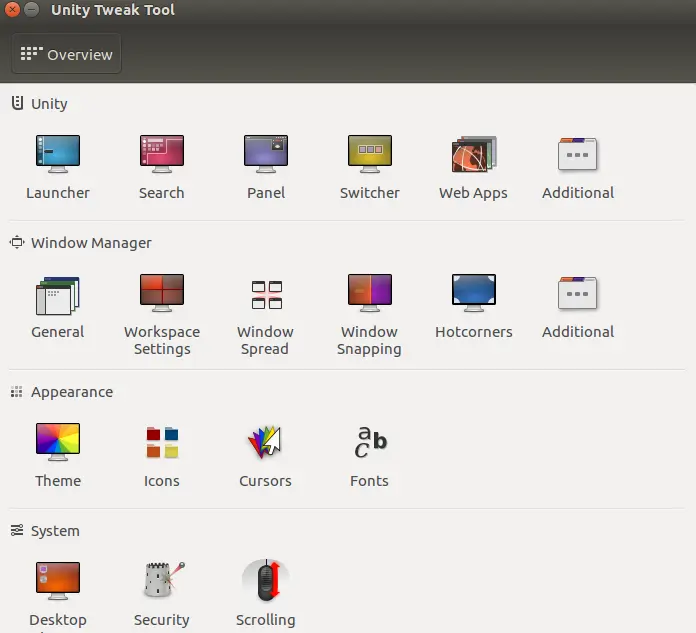Open Window Manager General icon
The width and height of the screenshot is (696, 633).
click(x=58, y=295)
